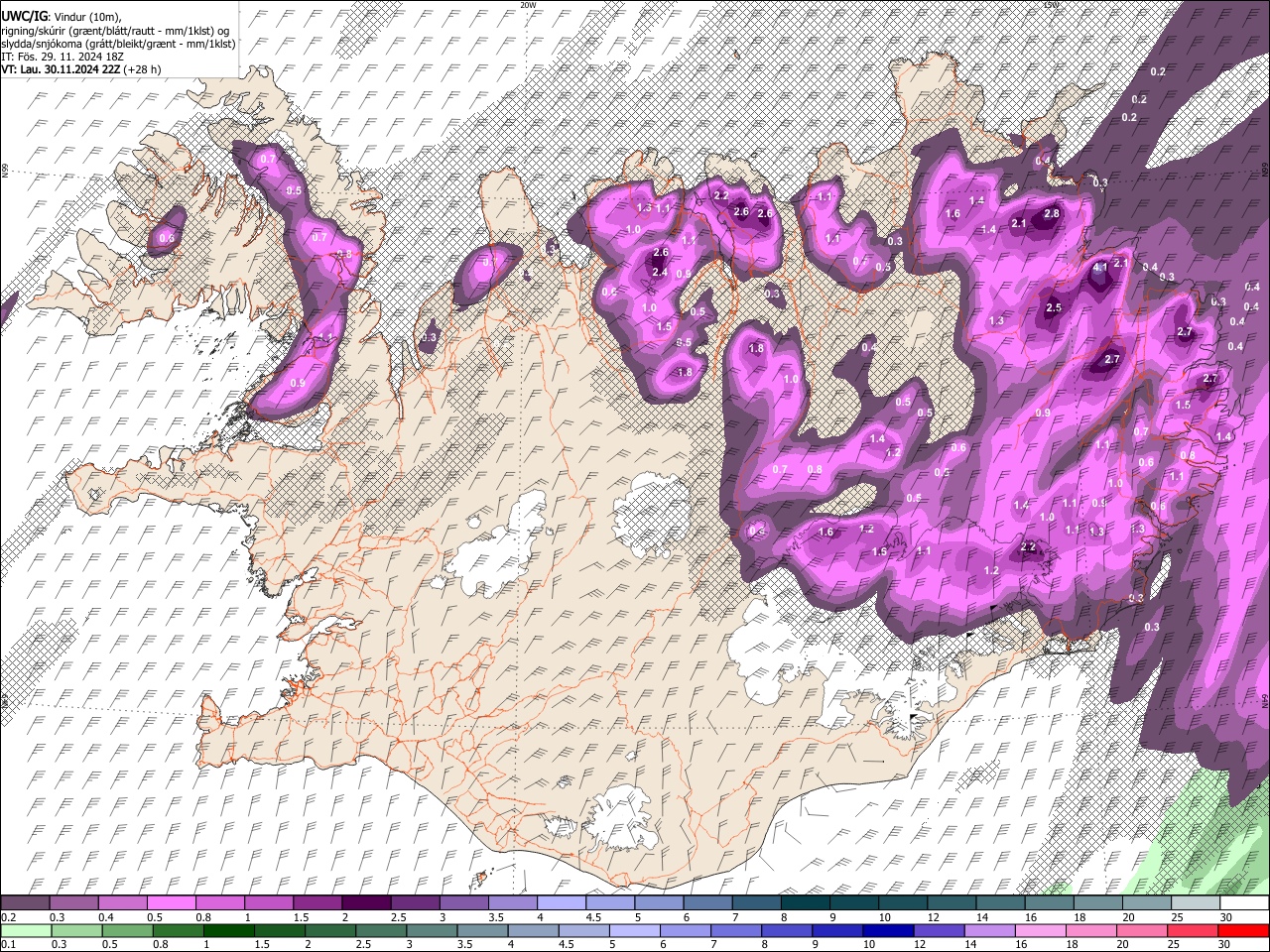The width and height of the screenshot is (1270, 952).
Task: Pick the lower scale violet swatch at 12
Action: pos(939,930)
